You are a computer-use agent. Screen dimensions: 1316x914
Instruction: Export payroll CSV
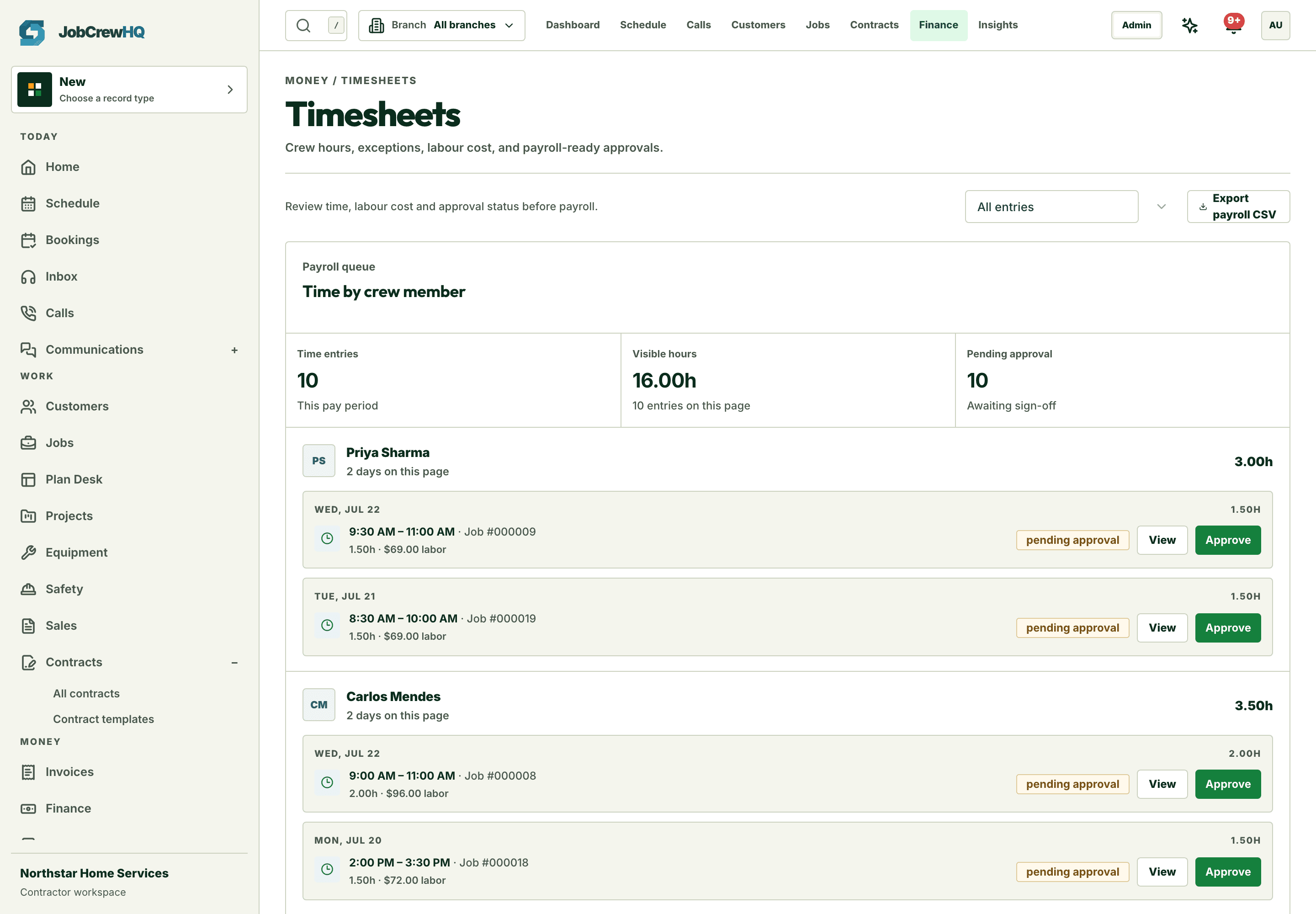(1239, 207)
